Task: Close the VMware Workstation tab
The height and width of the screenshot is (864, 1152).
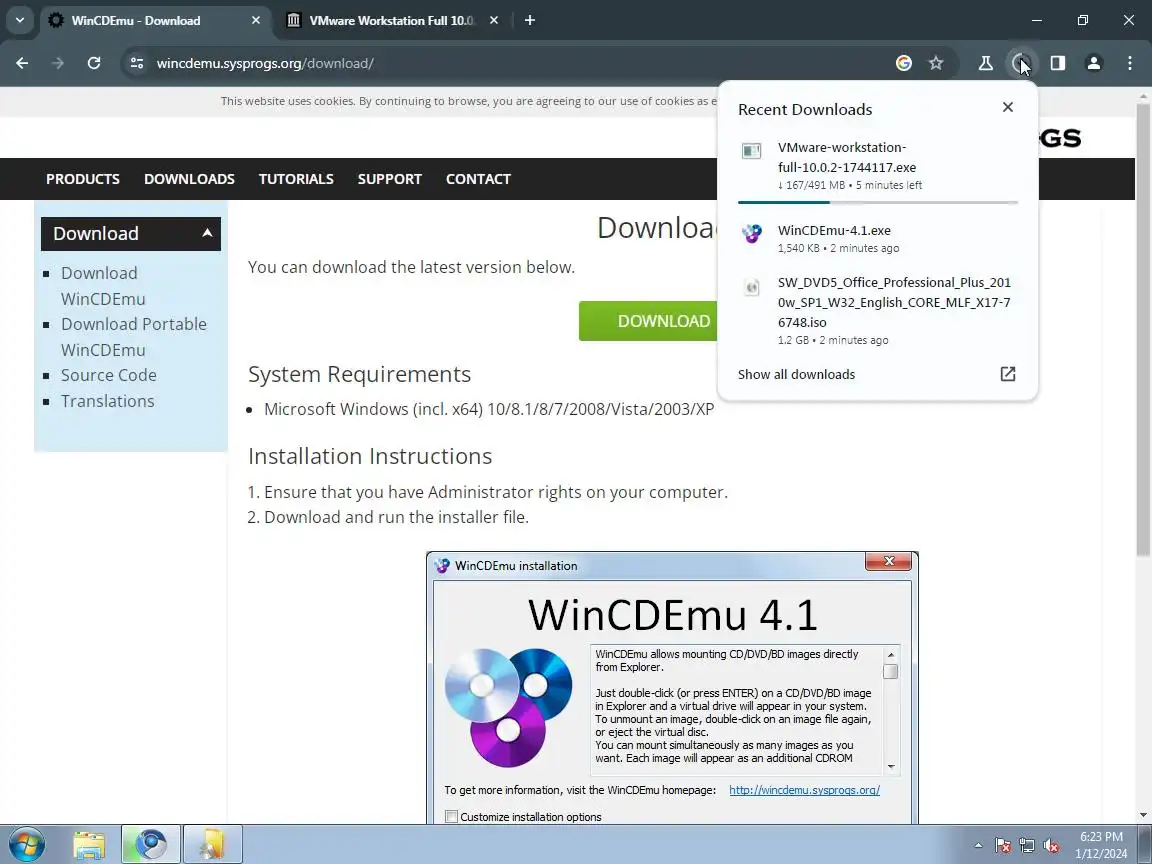Action: [x=494, y=21]
